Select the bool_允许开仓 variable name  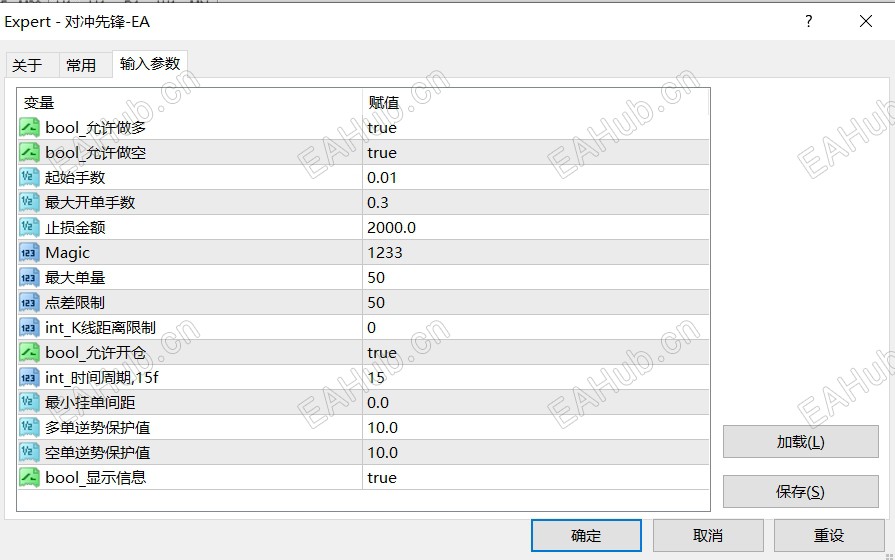95,353
